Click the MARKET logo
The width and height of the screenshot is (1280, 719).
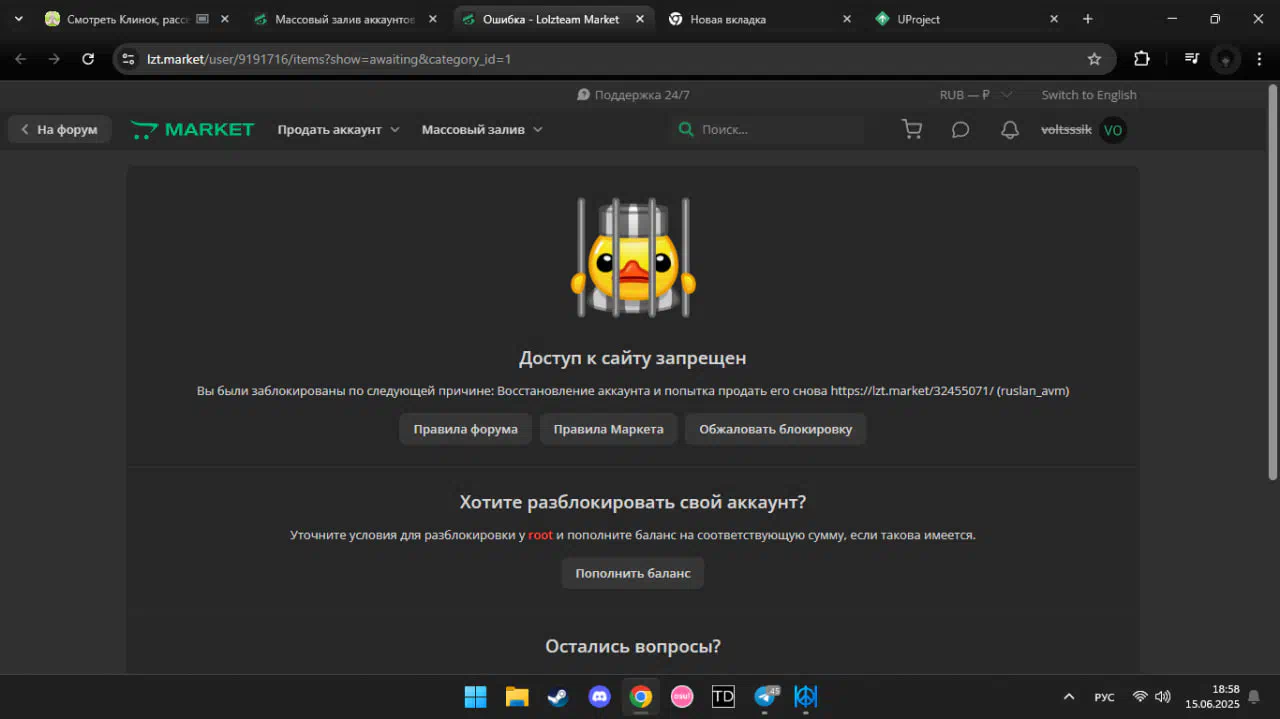[x=192, y=129]
